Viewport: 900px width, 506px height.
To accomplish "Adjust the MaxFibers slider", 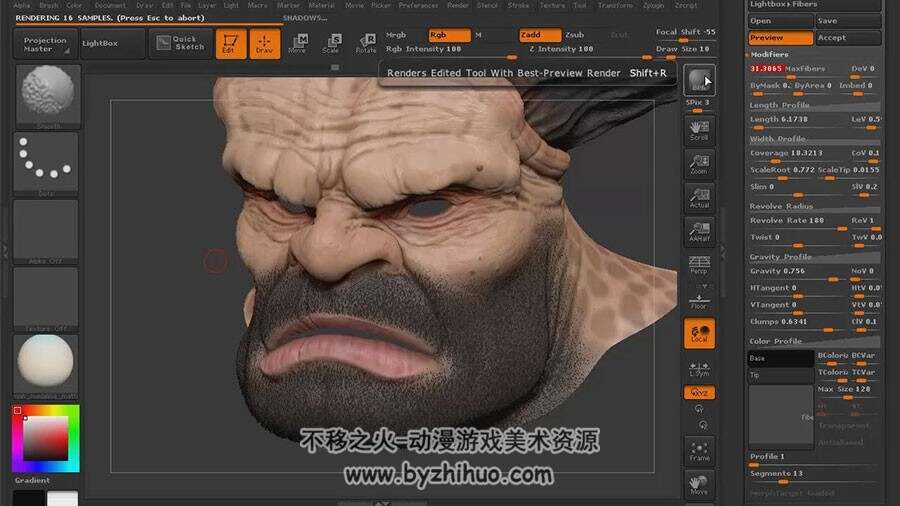I will click(797, 69).
